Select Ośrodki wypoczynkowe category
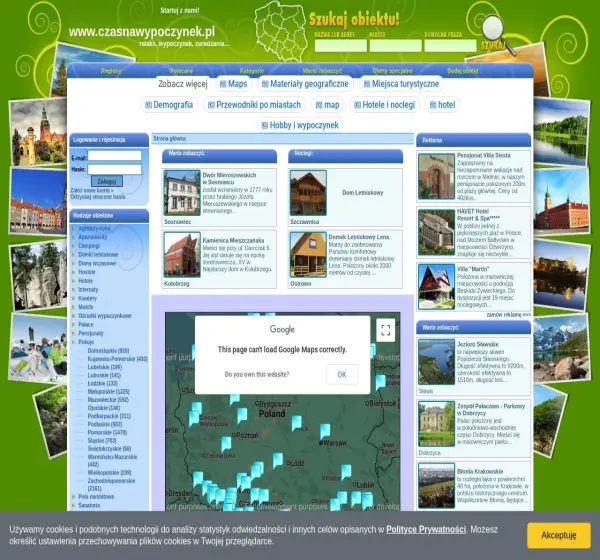 click(x=105, y=316)
